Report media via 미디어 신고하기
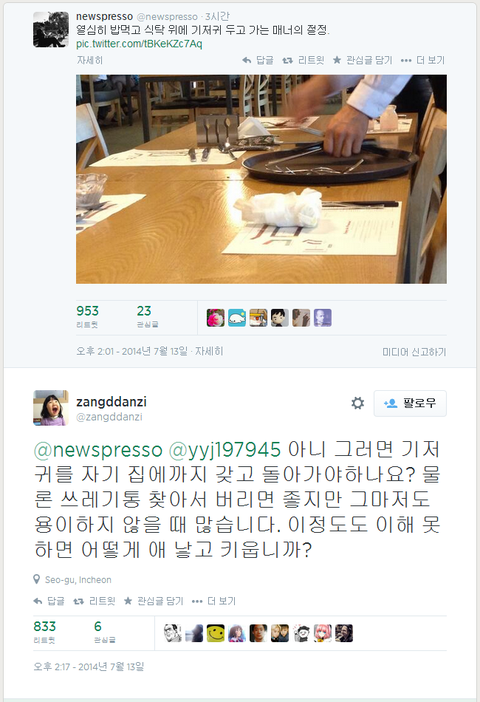Screen dimensions: 480x702 (414, 352)
